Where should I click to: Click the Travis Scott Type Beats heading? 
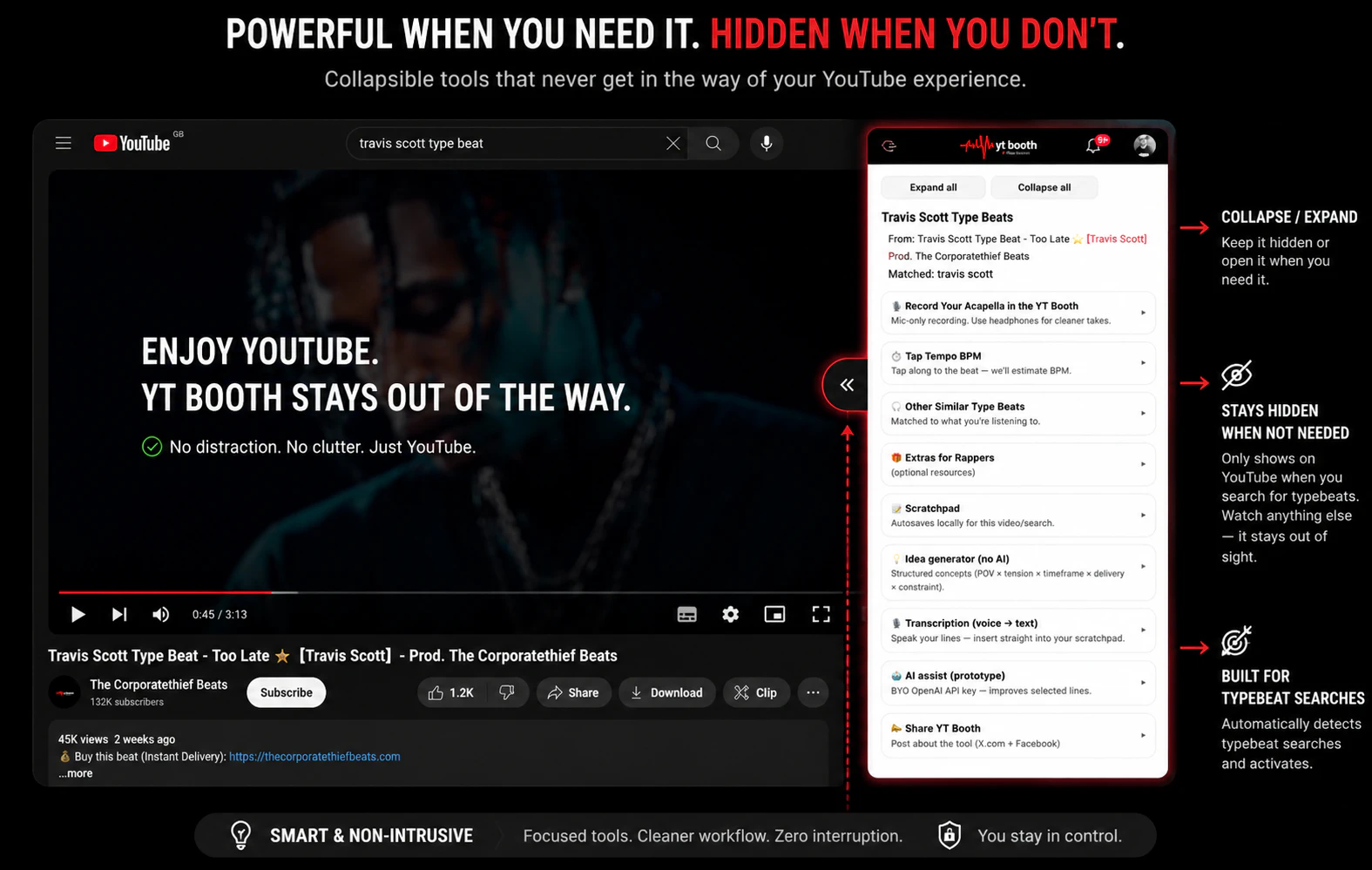point(947,217)
